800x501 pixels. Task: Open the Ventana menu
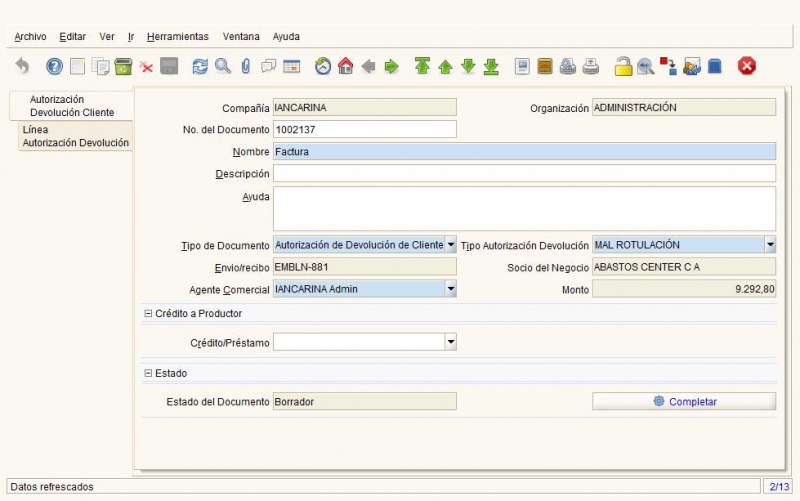241,37
